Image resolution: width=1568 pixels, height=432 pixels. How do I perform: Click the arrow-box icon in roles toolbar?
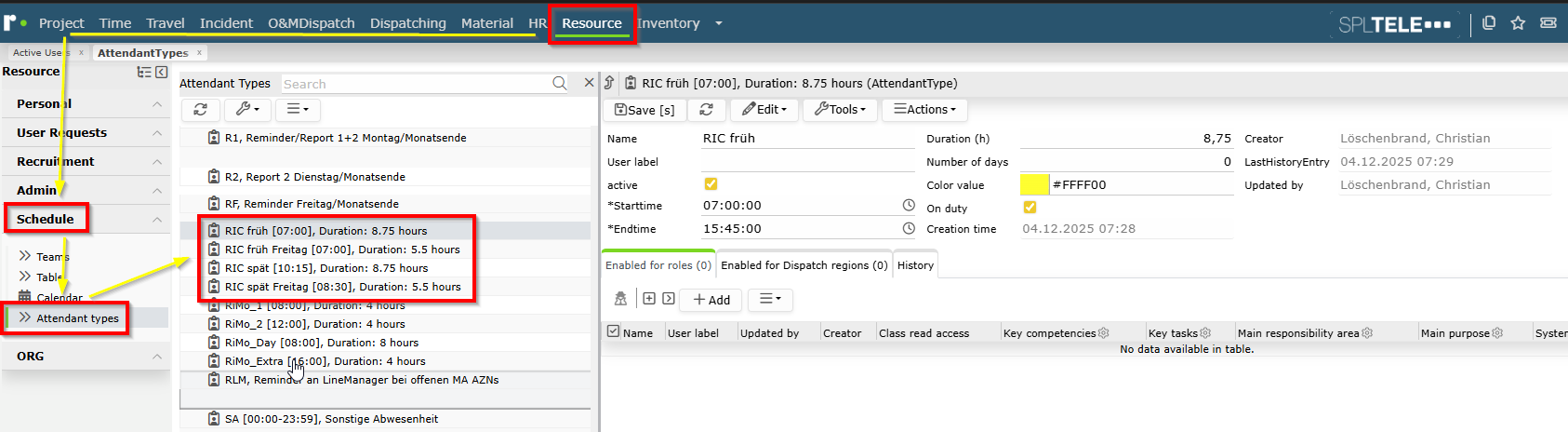click(668, 299)
